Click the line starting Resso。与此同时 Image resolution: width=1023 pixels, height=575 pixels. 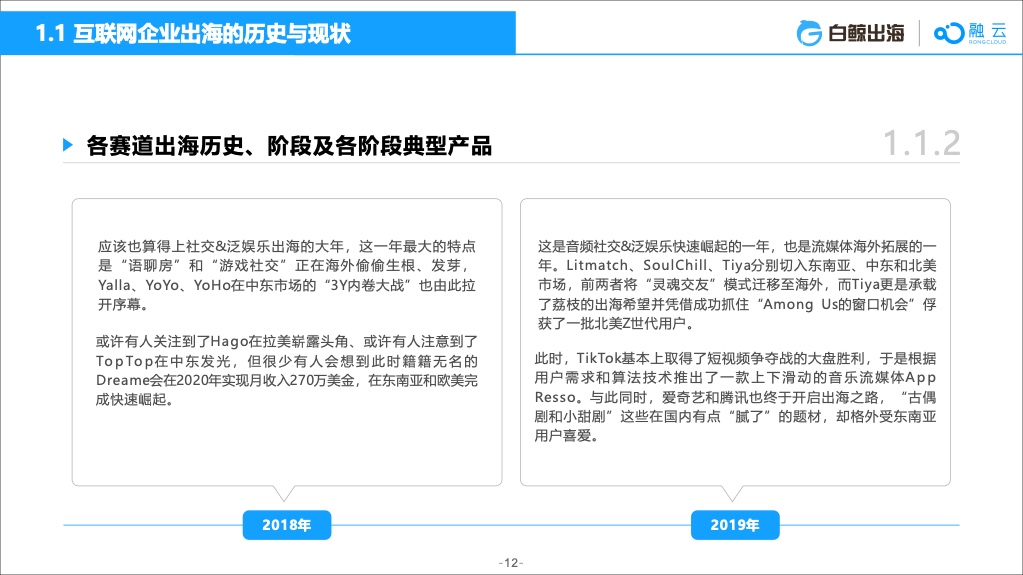[735, 397]
